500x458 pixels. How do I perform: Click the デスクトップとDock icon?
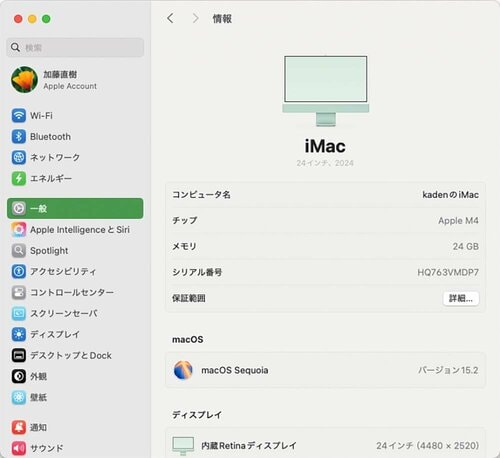[x=19, y=355]
